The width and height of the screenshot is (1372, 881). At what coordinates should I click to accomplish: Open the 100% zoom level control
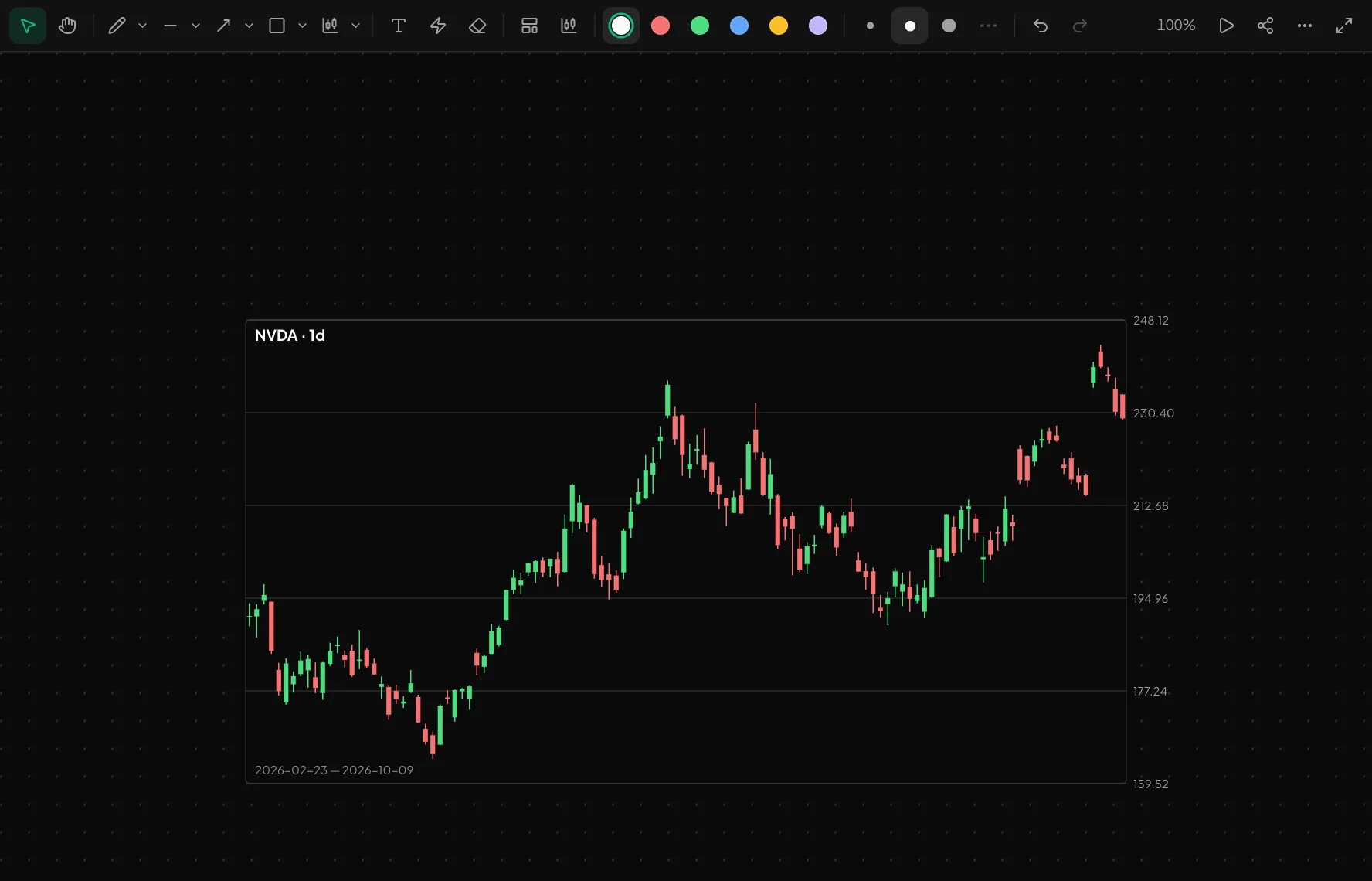(x=1176, y=26)
